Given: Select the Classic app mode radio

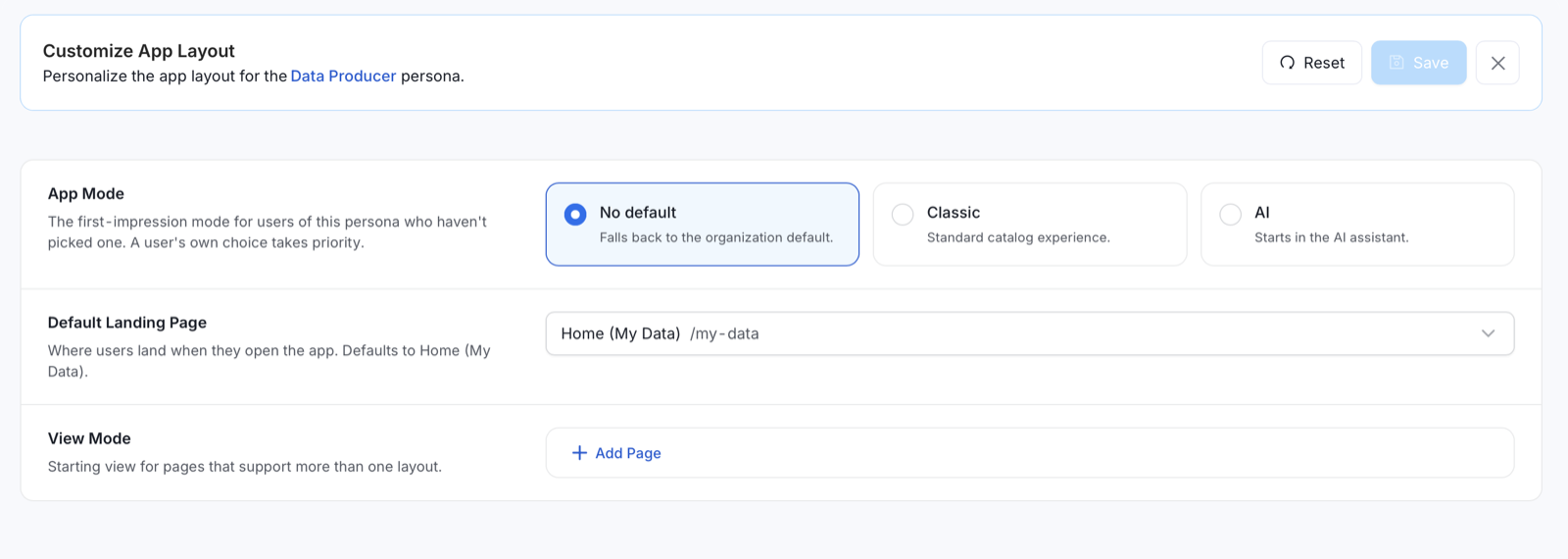Looking at the screenshot, I should coord(903,214).
